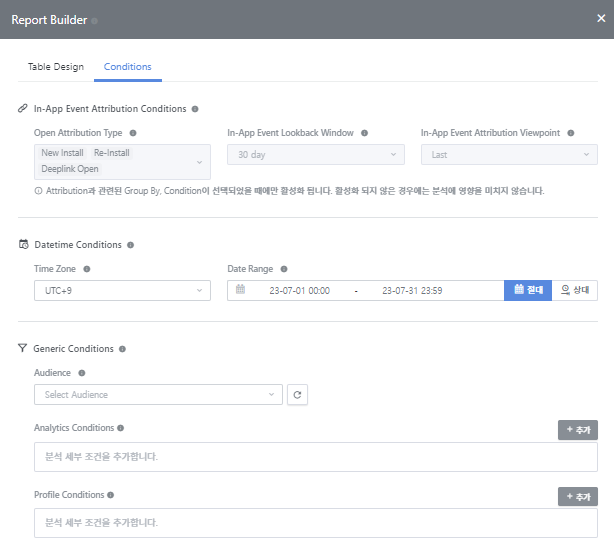Select the 절대 absolute date mode button
The height and width of the screenshot is (554, 614).
(528, 291)
